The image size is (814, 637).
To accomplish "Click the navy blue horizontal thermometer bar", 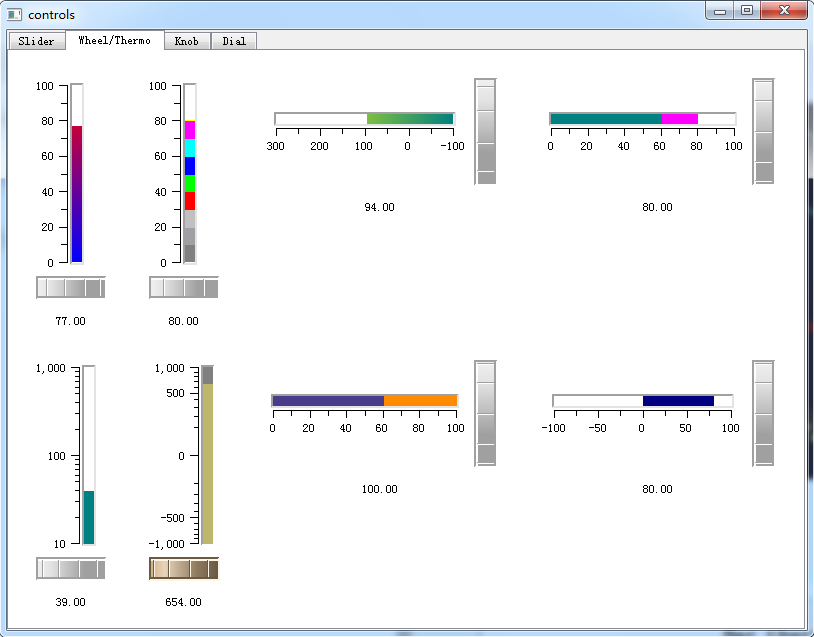I will [x=677, y=401].
